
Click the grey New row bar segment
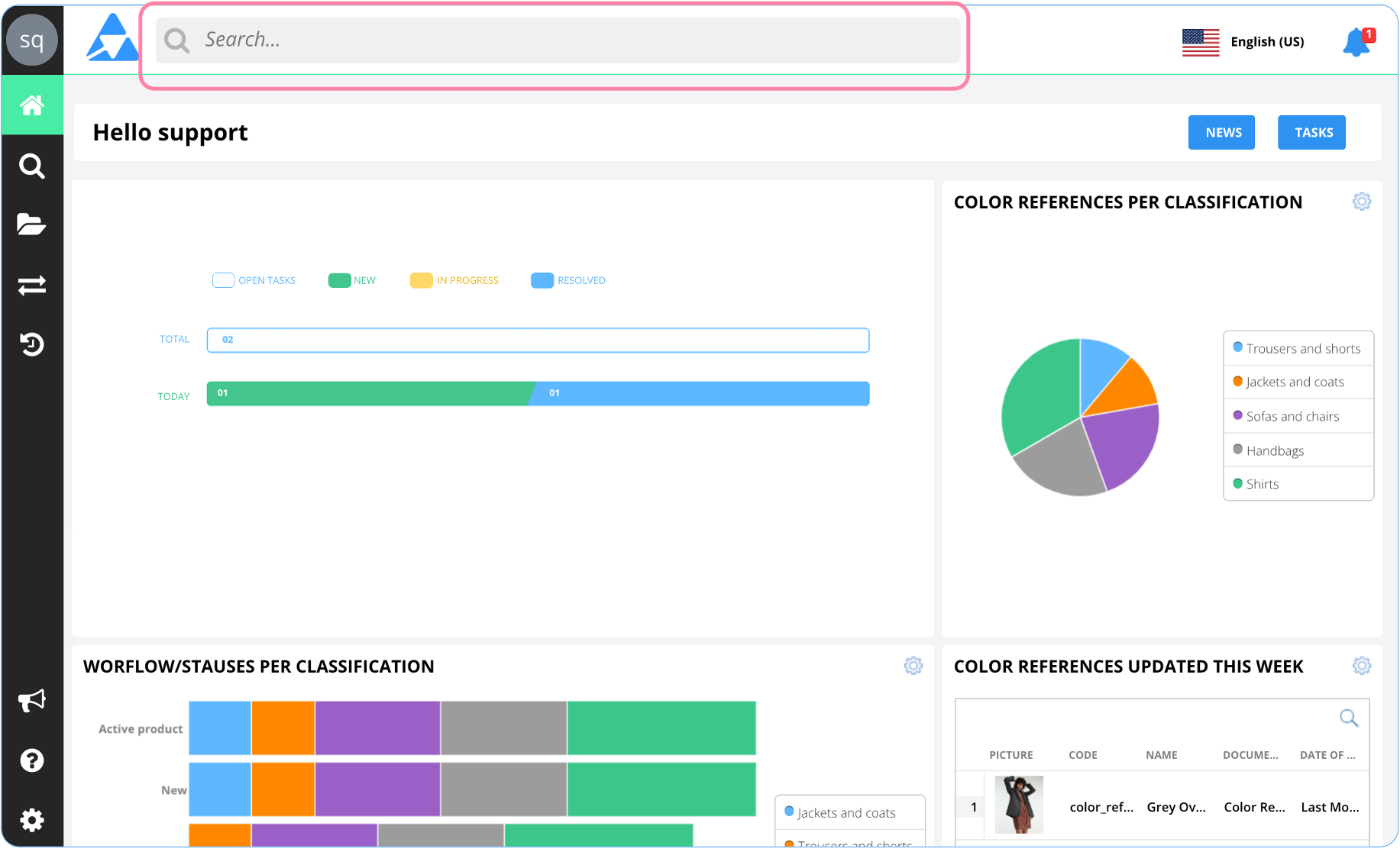tap(503, 789)
